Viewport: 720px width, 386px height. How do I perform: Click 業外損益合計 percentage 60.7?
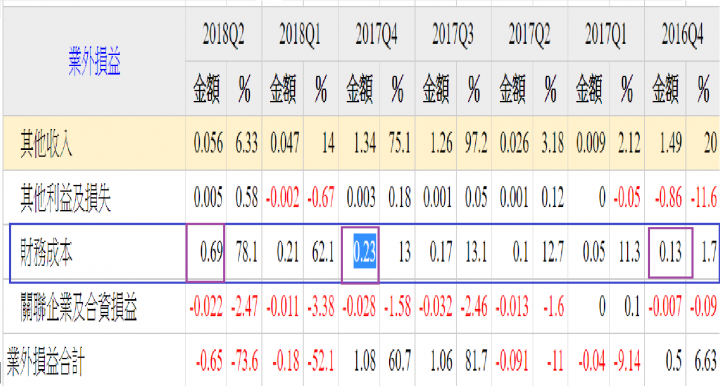[x=399, y=361]
